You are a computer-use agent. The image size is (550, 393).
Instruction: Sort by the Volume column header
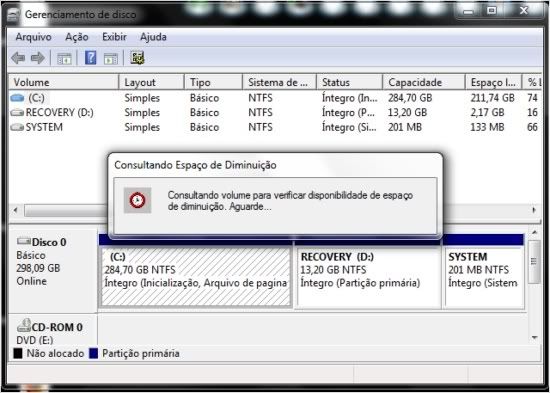63,82
